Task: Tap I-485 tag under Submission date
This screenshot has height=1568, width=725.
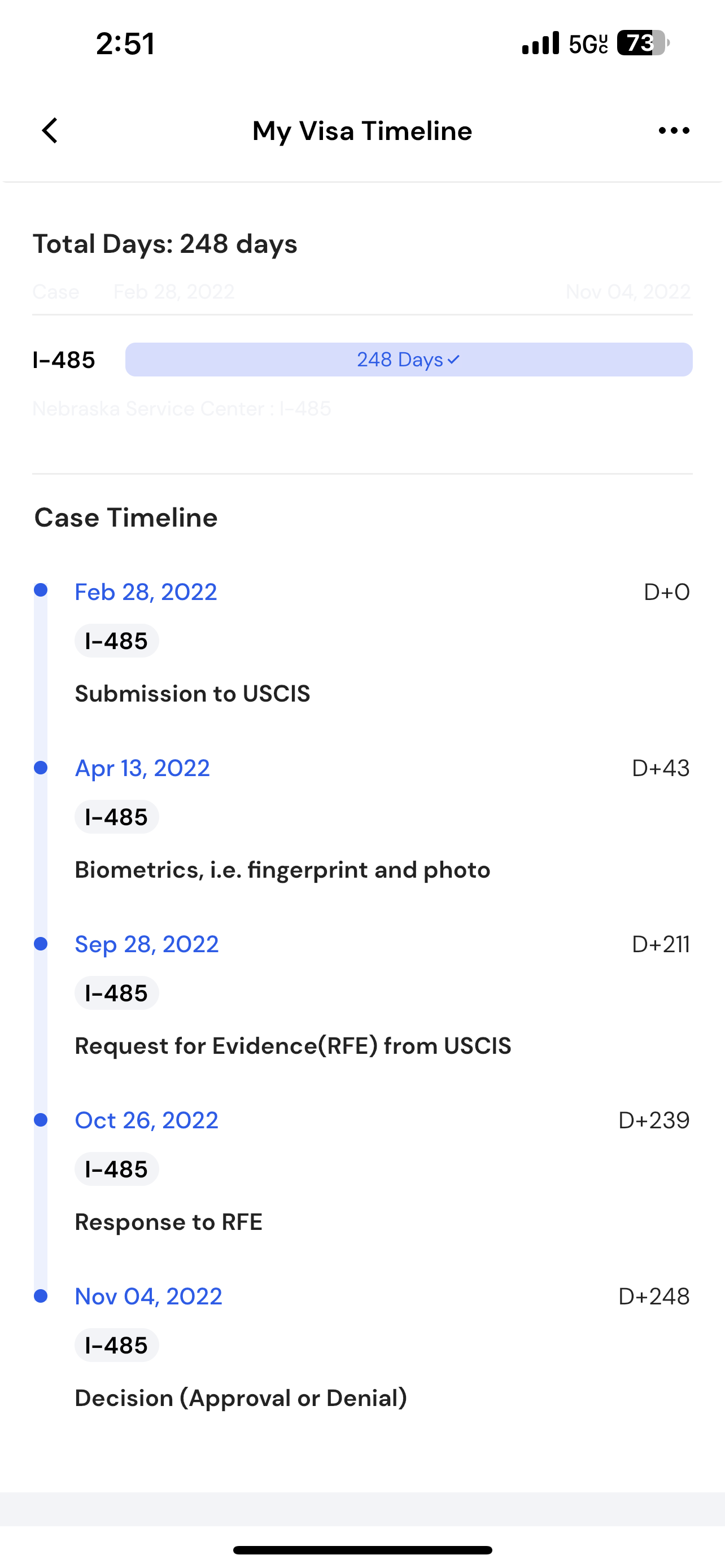Action: point(116,641)
